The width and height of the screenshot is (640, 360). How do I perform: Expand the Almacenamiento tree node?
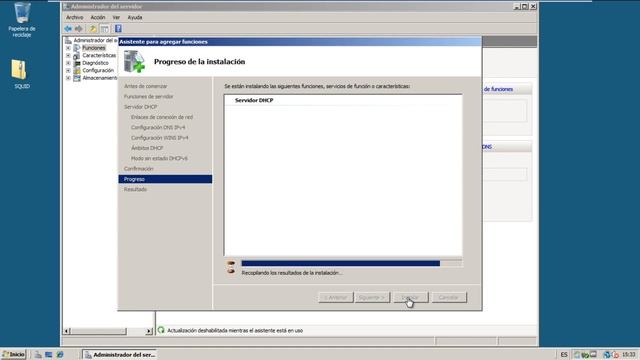[68, 78]
